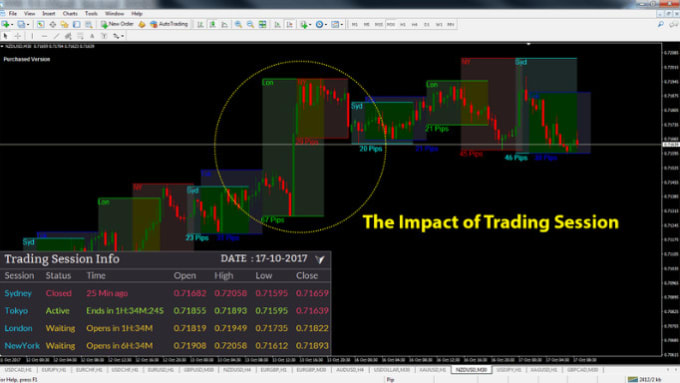Open the Periods clock icon

319,24
